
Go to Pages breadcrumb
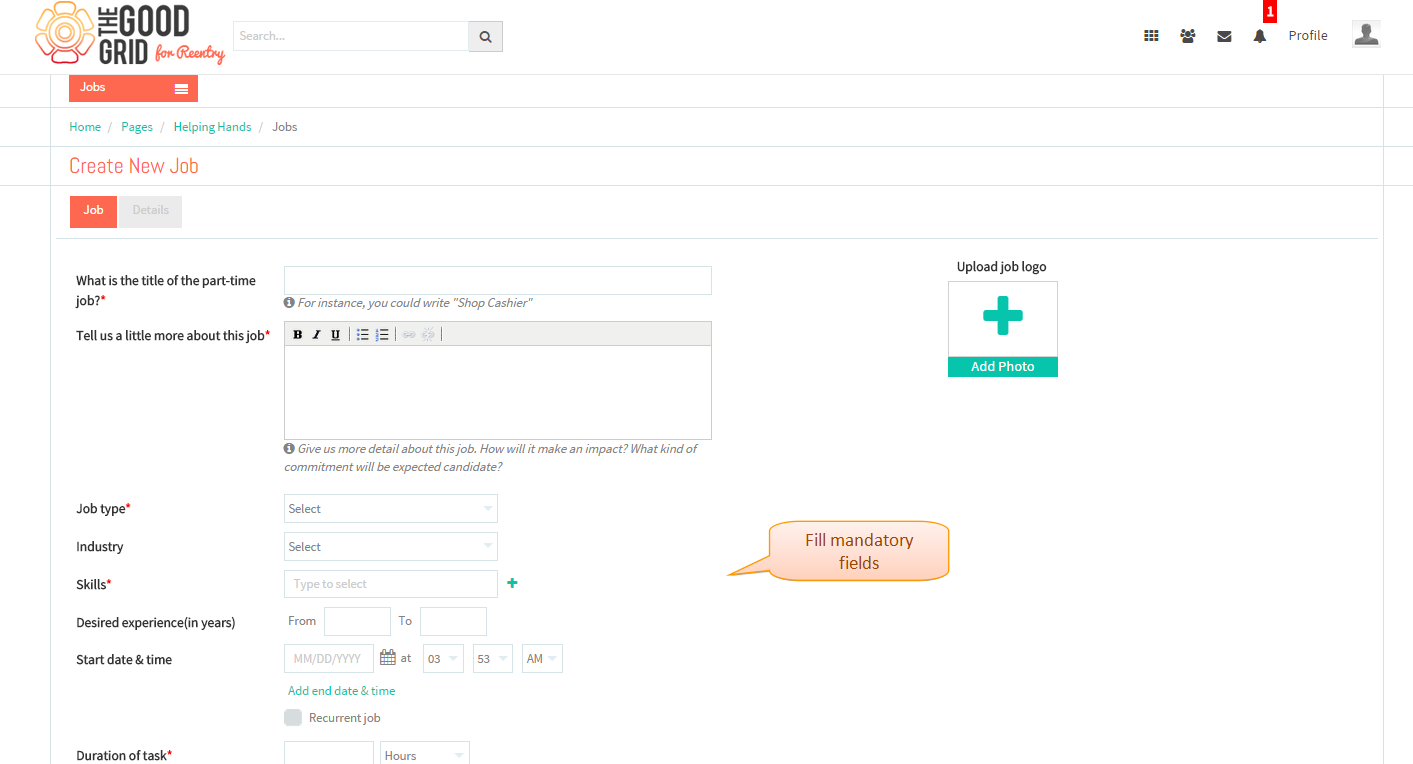pos(137,127)
